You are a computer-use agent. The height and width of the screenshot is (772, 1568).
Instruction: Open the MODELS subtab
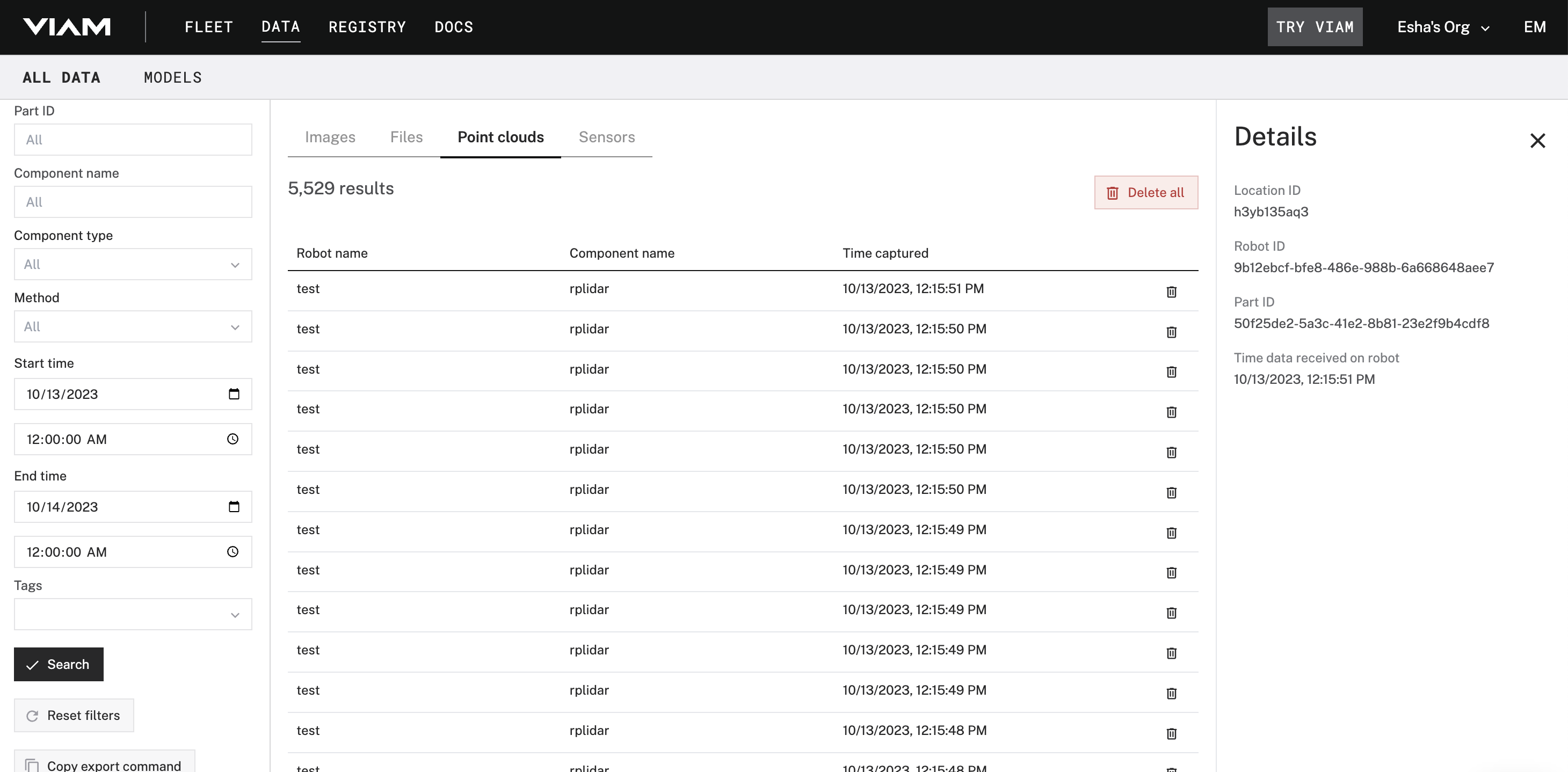pyautogui.click(x=172, y=78)
